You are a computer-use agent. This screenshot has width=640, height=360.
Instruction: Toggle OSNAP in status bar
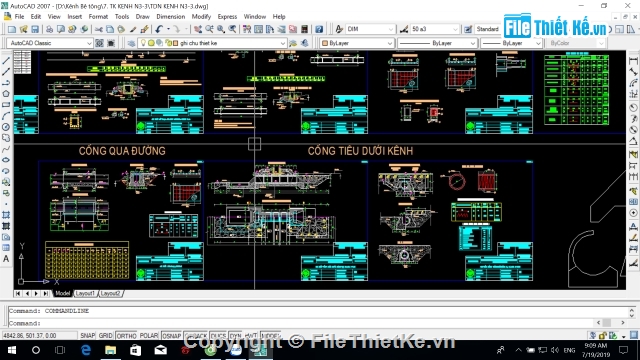pyautogui.click(x=171, y=336)
